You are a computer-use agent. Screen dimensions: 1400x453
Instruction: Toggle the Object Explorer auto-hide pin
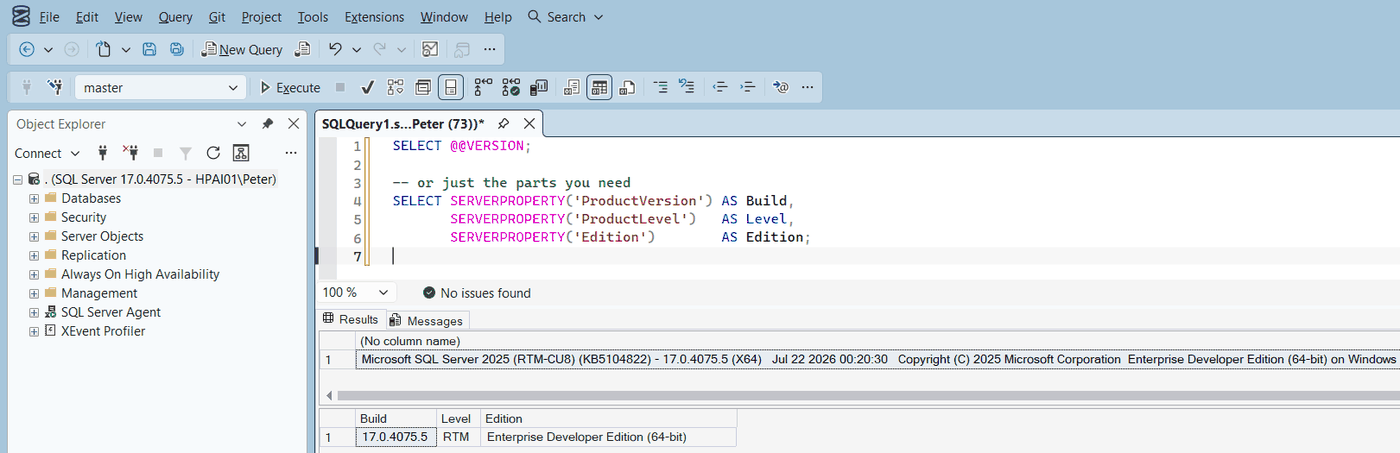coord(267,124)
